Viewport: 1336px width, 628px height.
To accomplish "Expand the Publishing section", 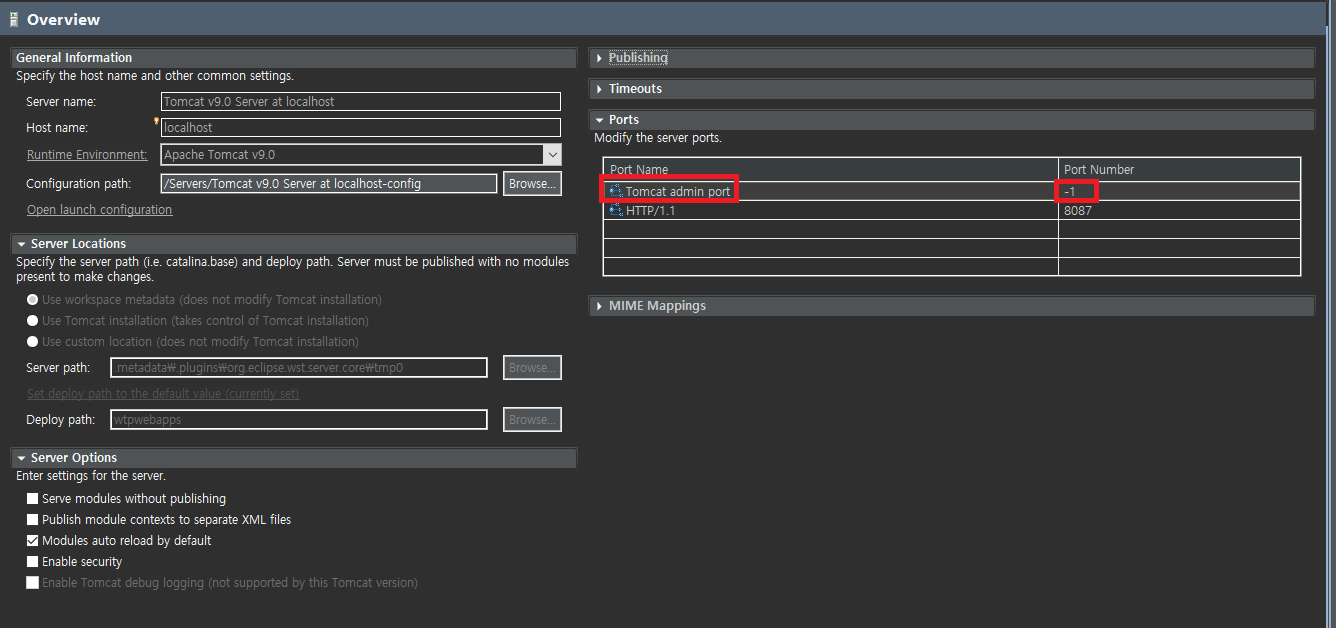I will [599, 58].
